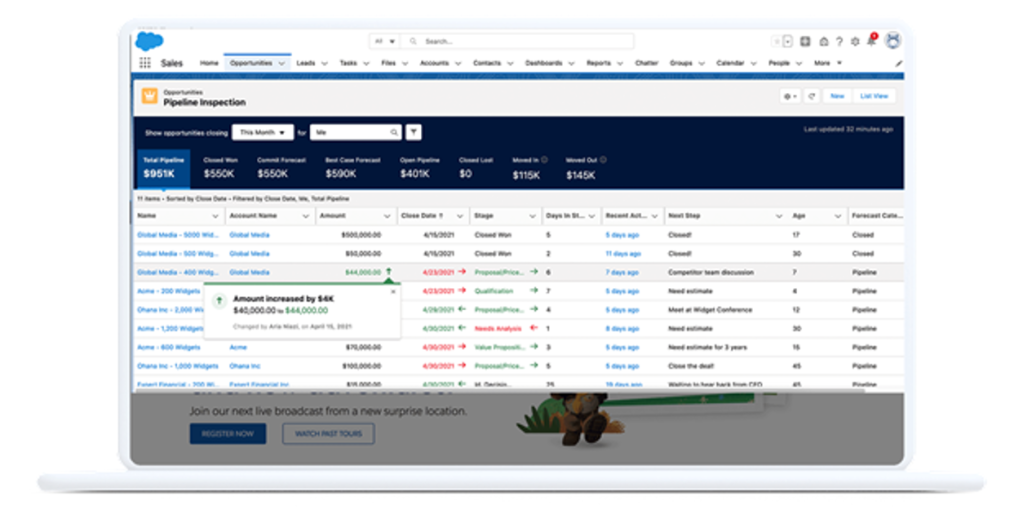Click the filter funnel icon
Image resolution: width=1023 pixels, height=523 pixels.
coord(414,132)
